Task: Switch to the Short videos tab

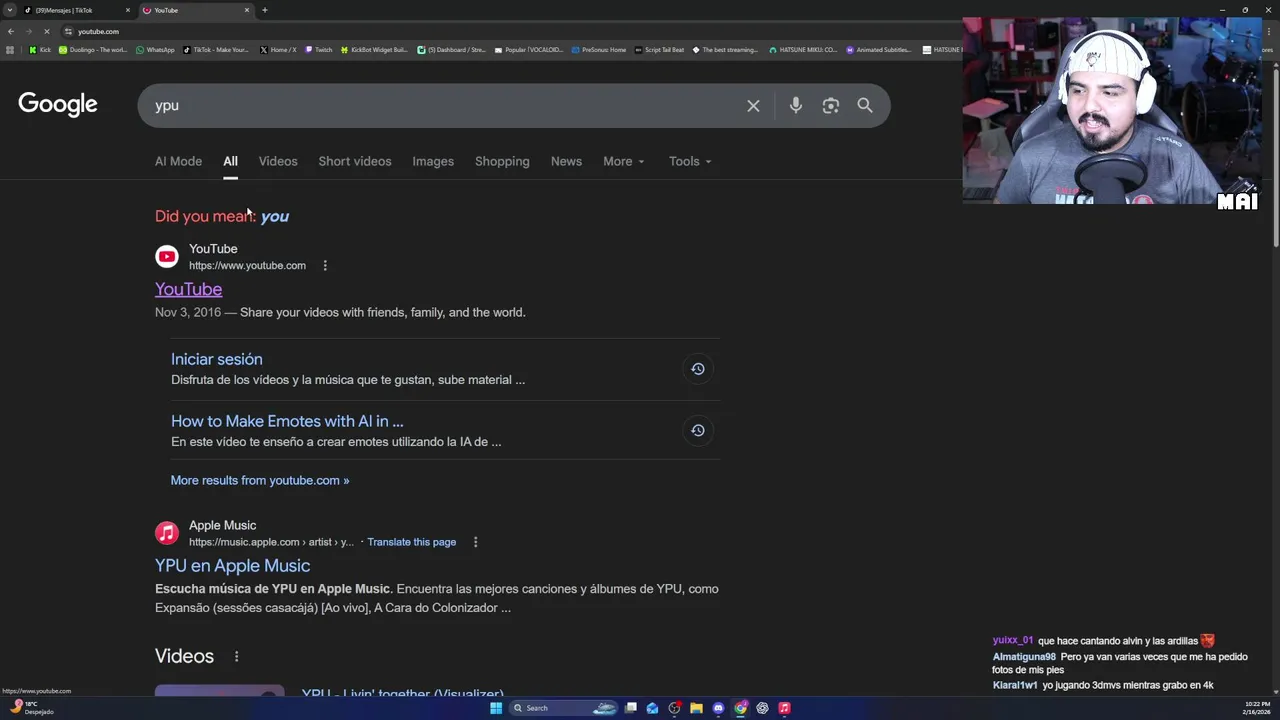Action: coord(355,161)
